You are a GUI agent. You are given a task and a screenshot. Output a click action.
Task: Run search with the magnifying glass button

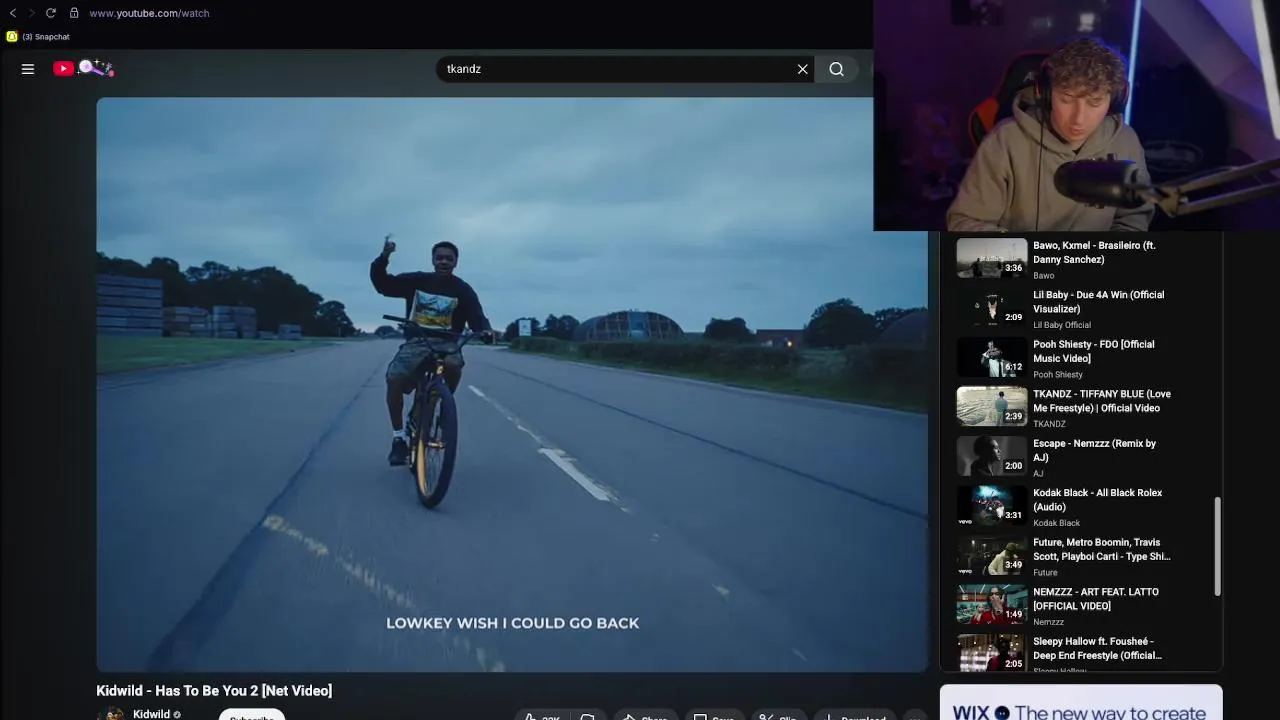coord(836,69)
